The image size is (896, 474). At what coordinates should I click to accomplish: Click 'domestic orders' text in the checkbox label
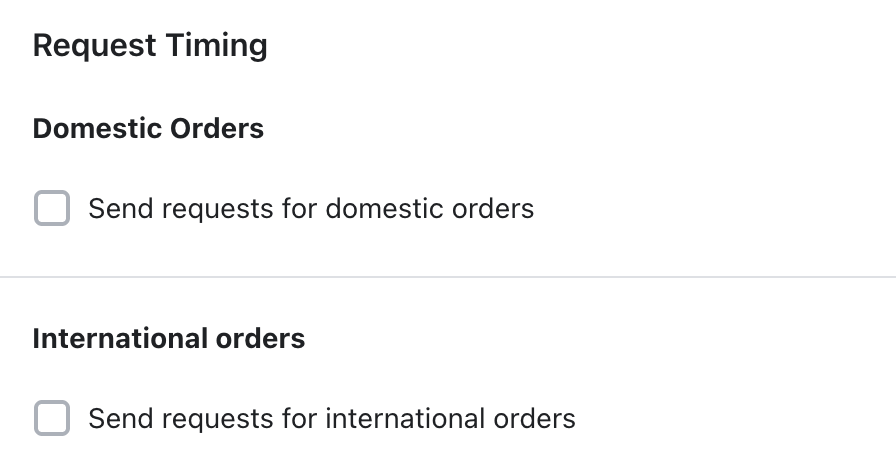coord(430,209)
